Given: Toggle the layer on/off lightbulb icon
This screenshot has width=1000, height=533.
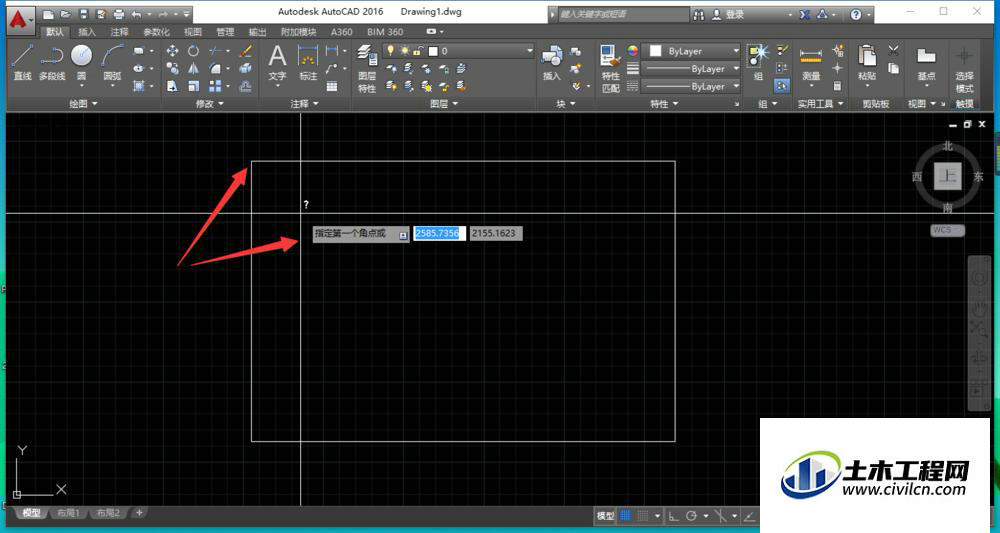Looking at the screenshot, I should point(390,51).
